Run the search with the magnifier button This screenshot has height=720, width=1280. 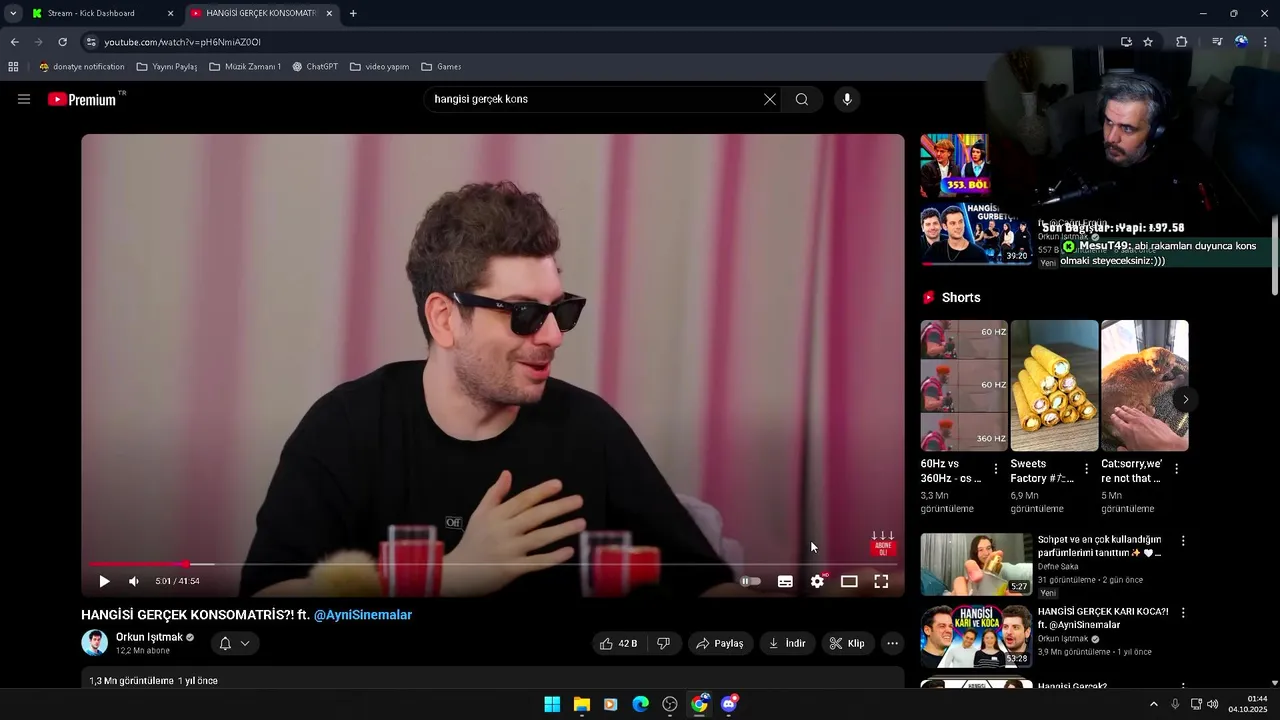pyautogui.click(x=802, y=99)
